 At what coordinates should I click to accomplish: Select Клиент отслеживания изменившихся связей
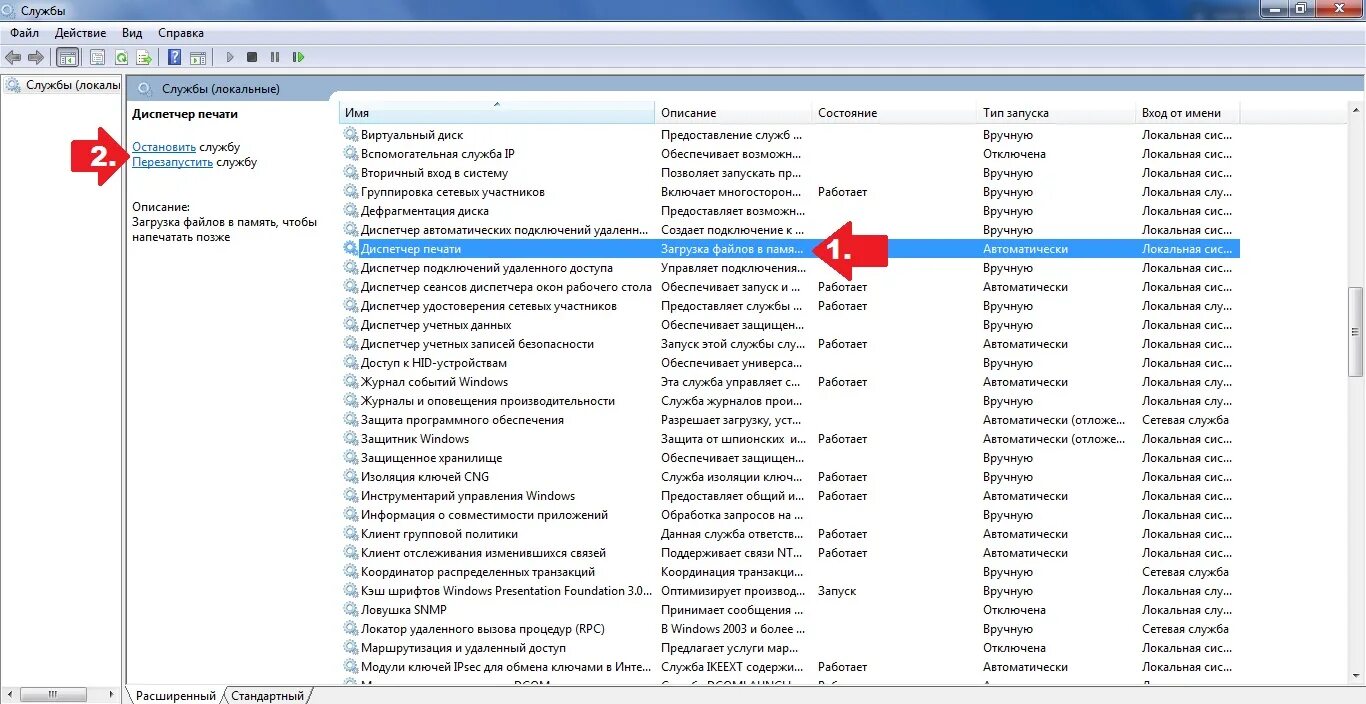tap(483, 553)
